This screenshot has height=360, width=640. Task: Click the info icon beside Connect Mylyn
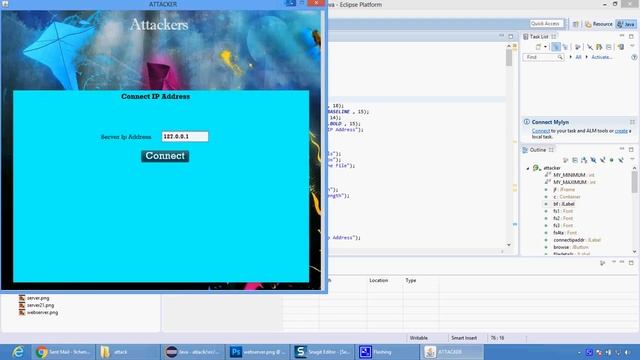click(527, 122)
